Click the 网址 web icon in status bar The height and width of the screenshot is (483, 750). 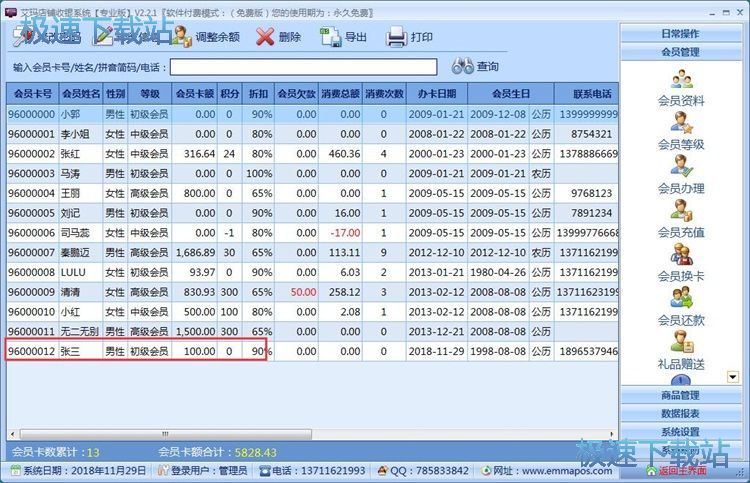click(x=486, y=471)
